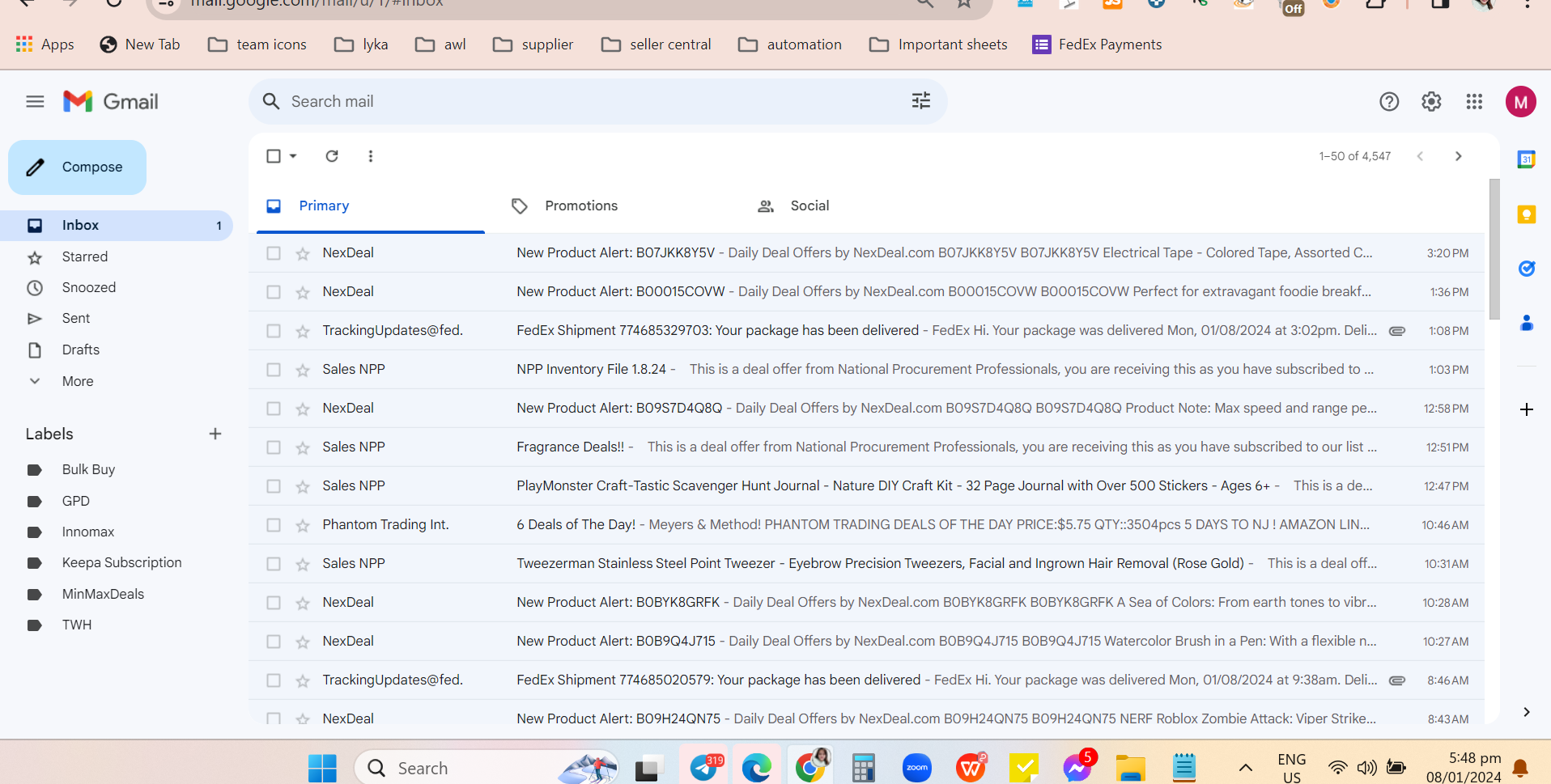Open attachment icon on FedEx 774685020579 email
The image size is (1551, 784).
point(1397,680)
